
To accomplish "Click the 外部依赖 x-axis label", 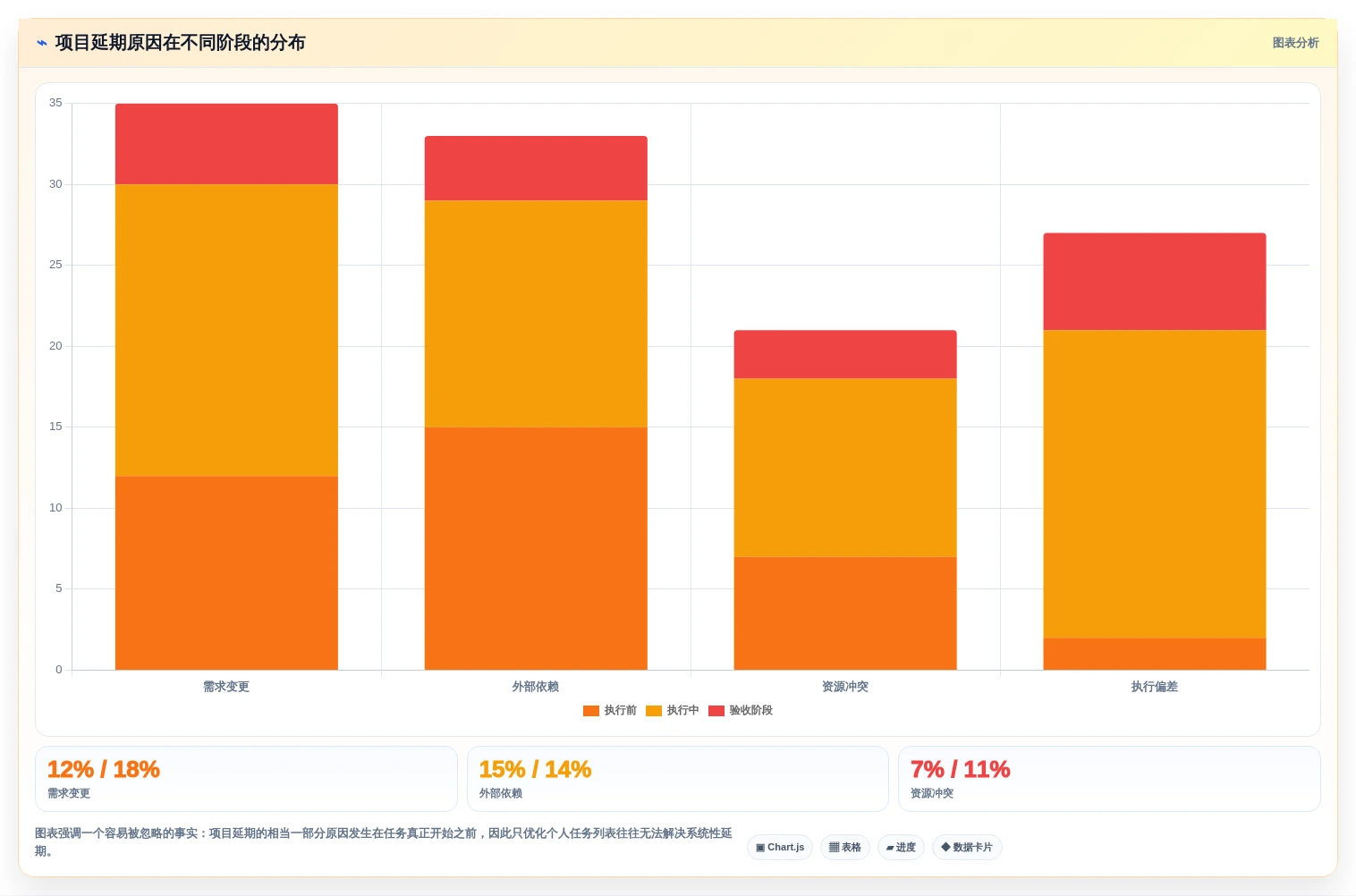I will click(536, 687).
